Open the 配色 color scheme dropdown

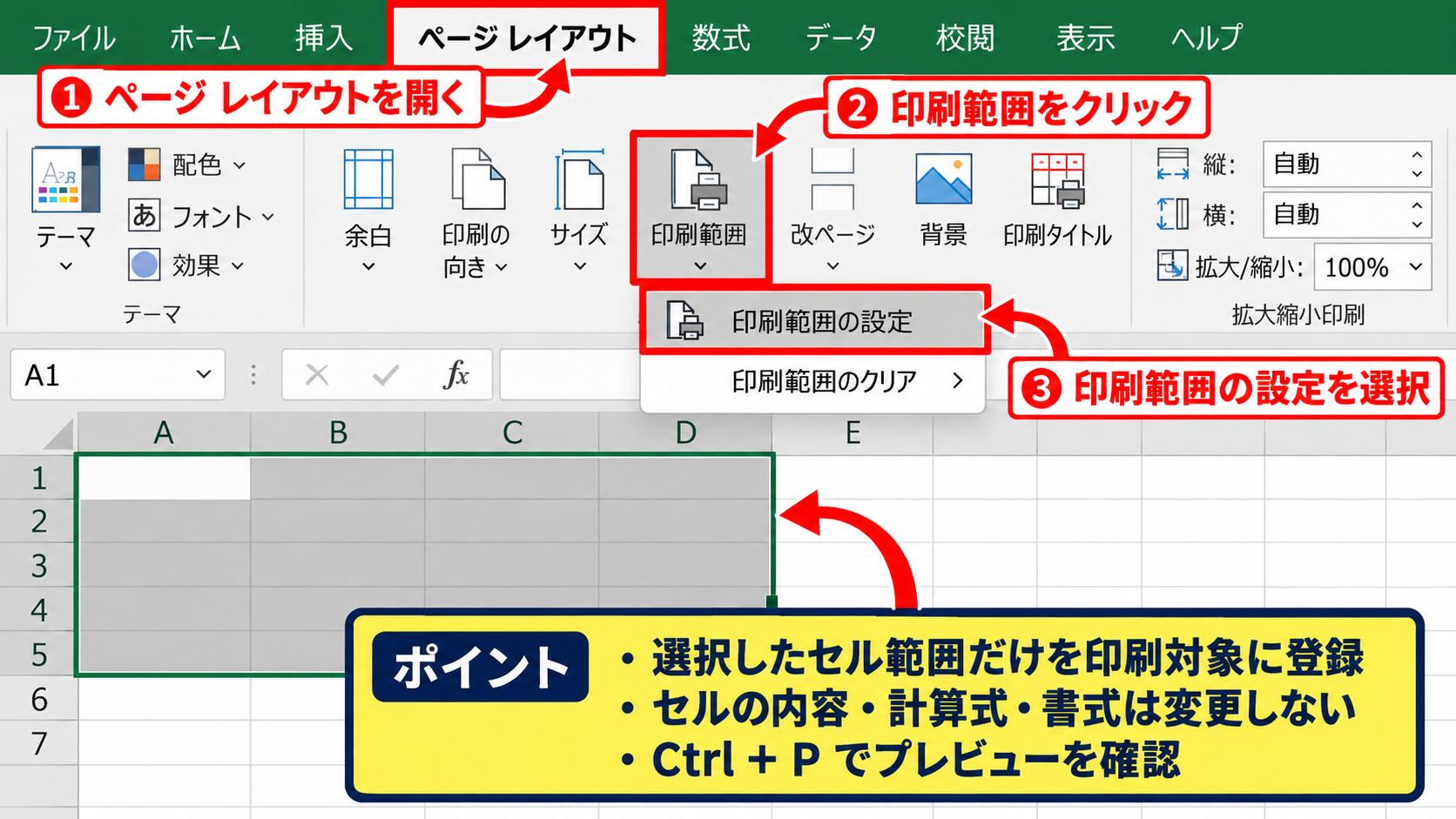tap(186, 164)
